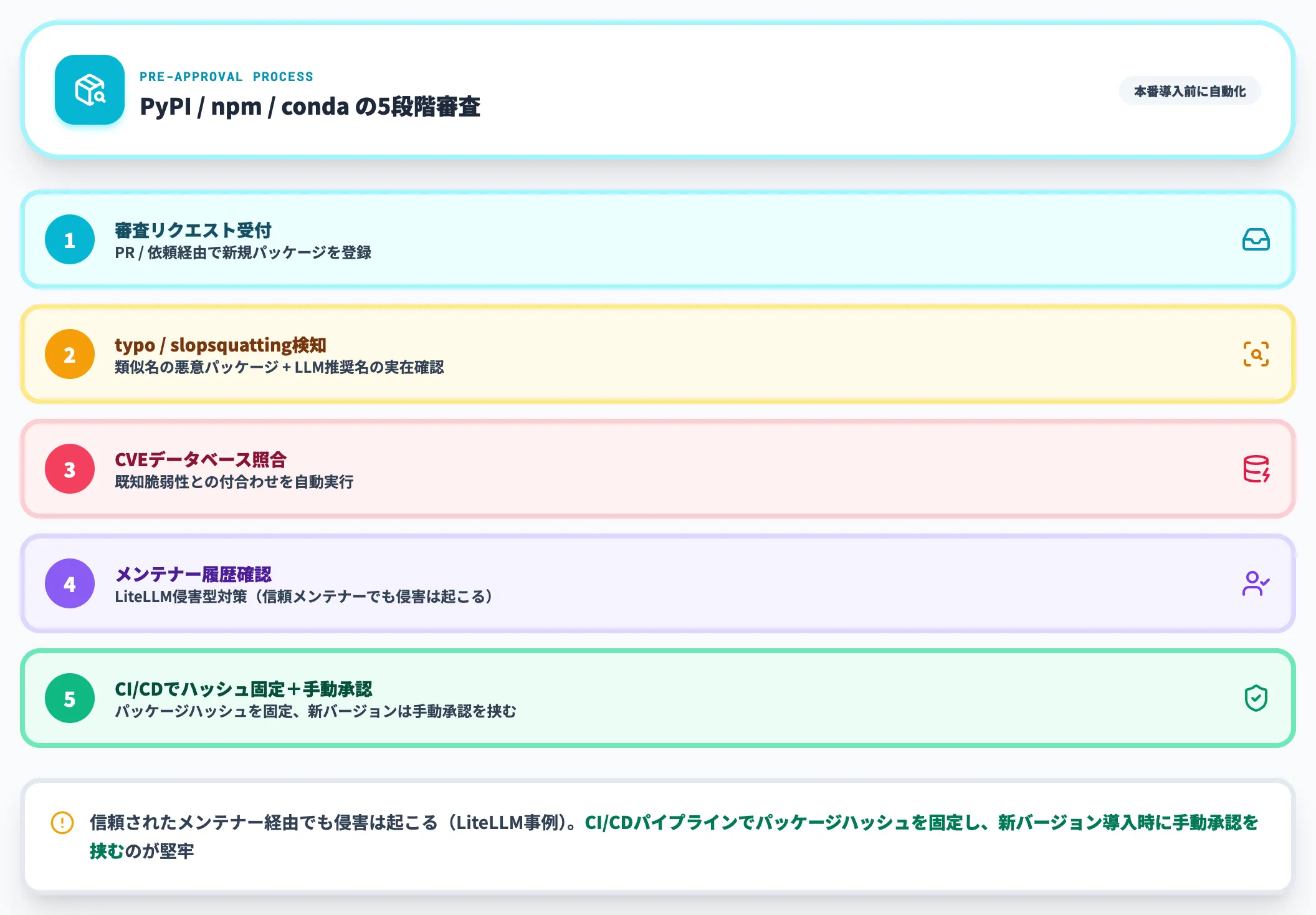Screen dimensions: 1316x915
Task: Click the green number 5 step badge
Action: (70, 698)
